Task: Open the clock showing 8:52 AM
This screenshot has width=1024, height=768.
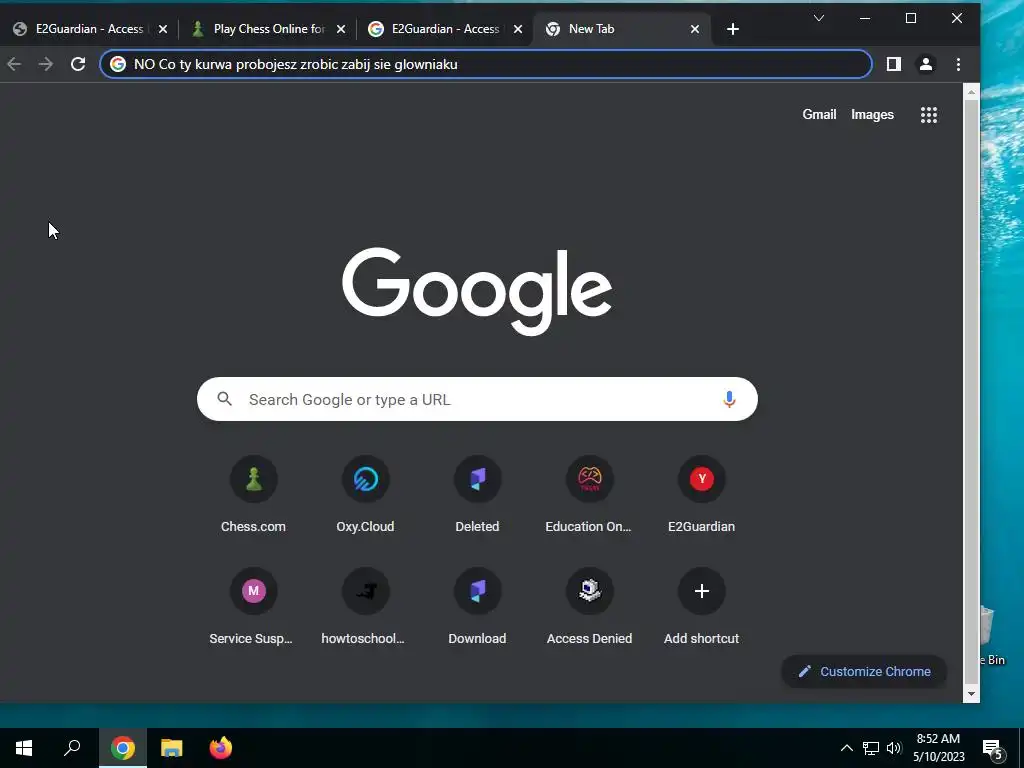Action: point(938,748)
